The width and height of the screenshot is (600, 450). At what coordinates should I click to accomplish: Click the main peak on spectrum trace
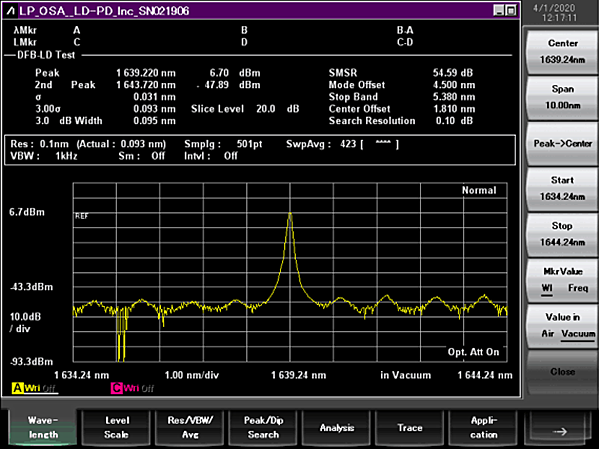tap(290, 214)
